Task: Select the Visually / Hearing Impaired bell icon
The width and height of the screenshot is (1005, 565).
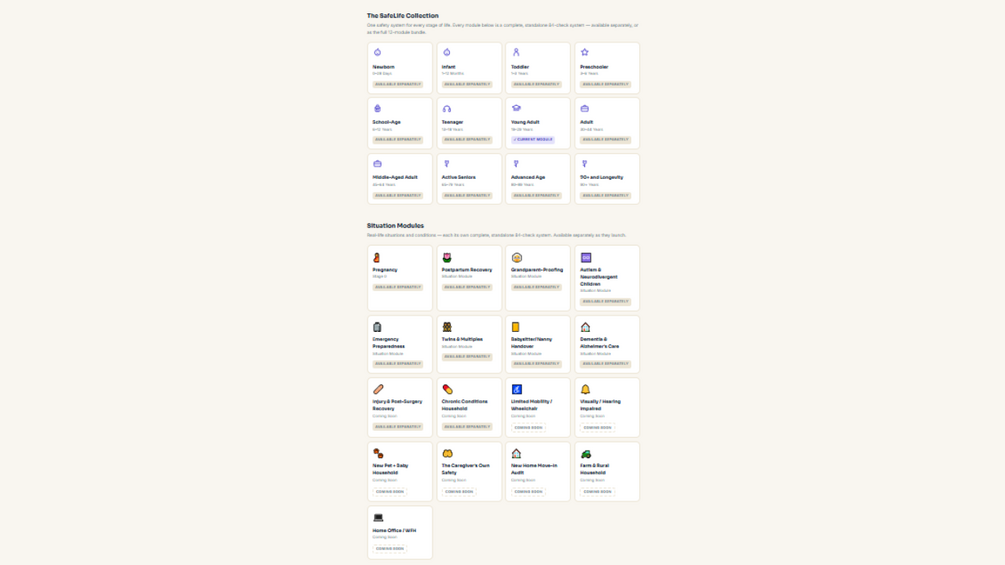Action: [585, 389]
